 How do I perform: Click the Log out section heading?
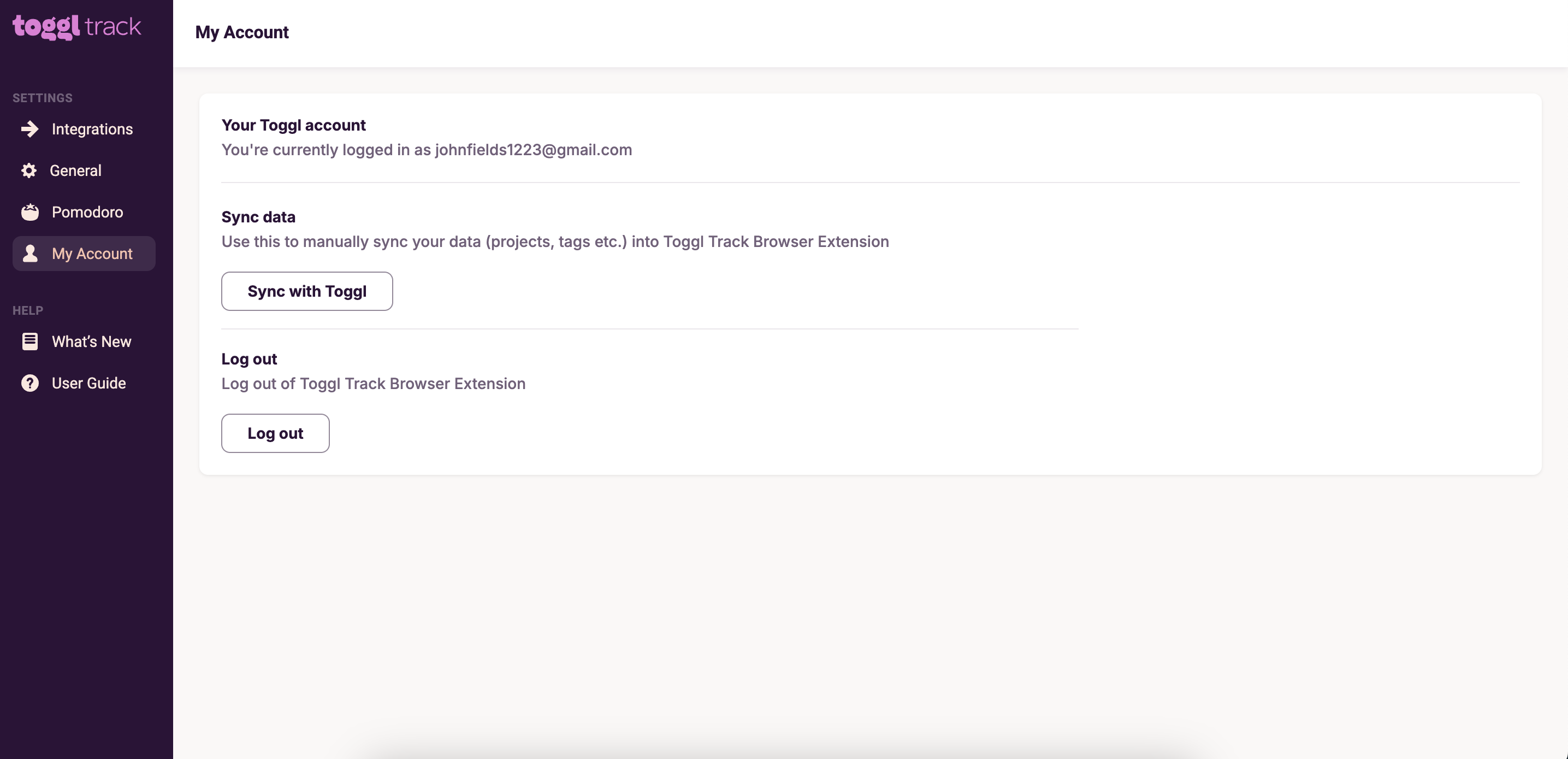click(x=249, y=360)
